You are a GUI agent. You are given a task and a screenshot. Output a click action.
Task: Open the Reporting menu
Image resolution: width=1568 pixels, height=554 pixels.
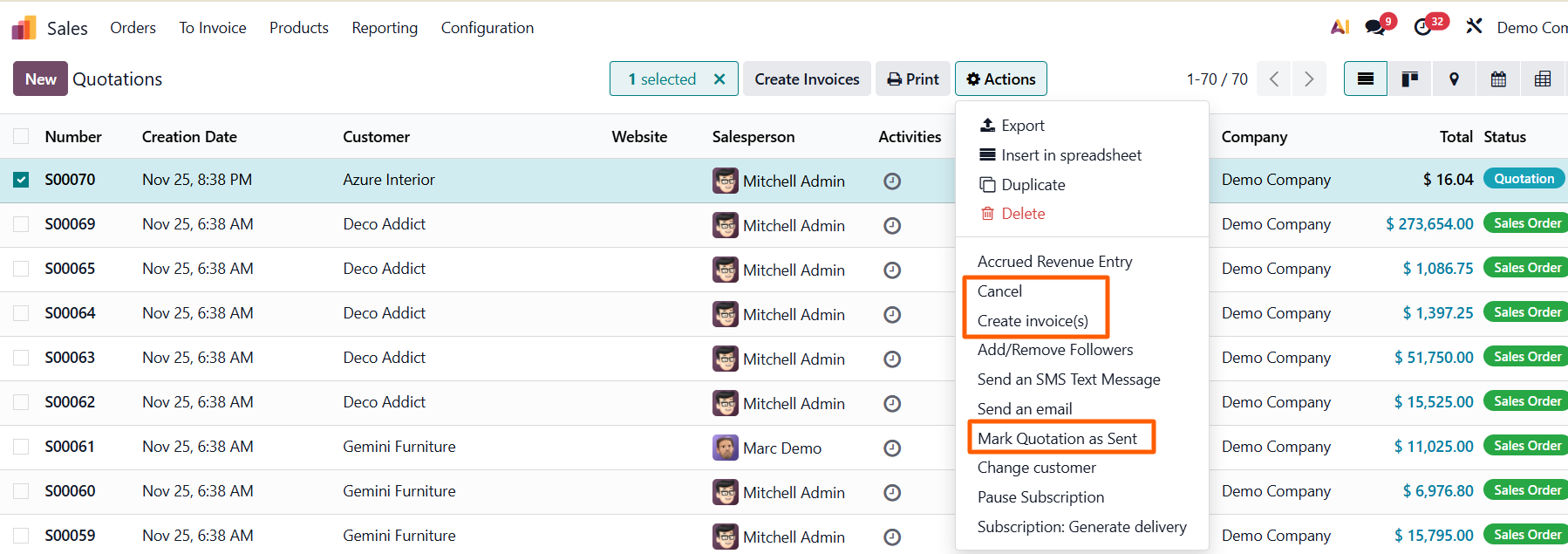[x=385, y=28]
